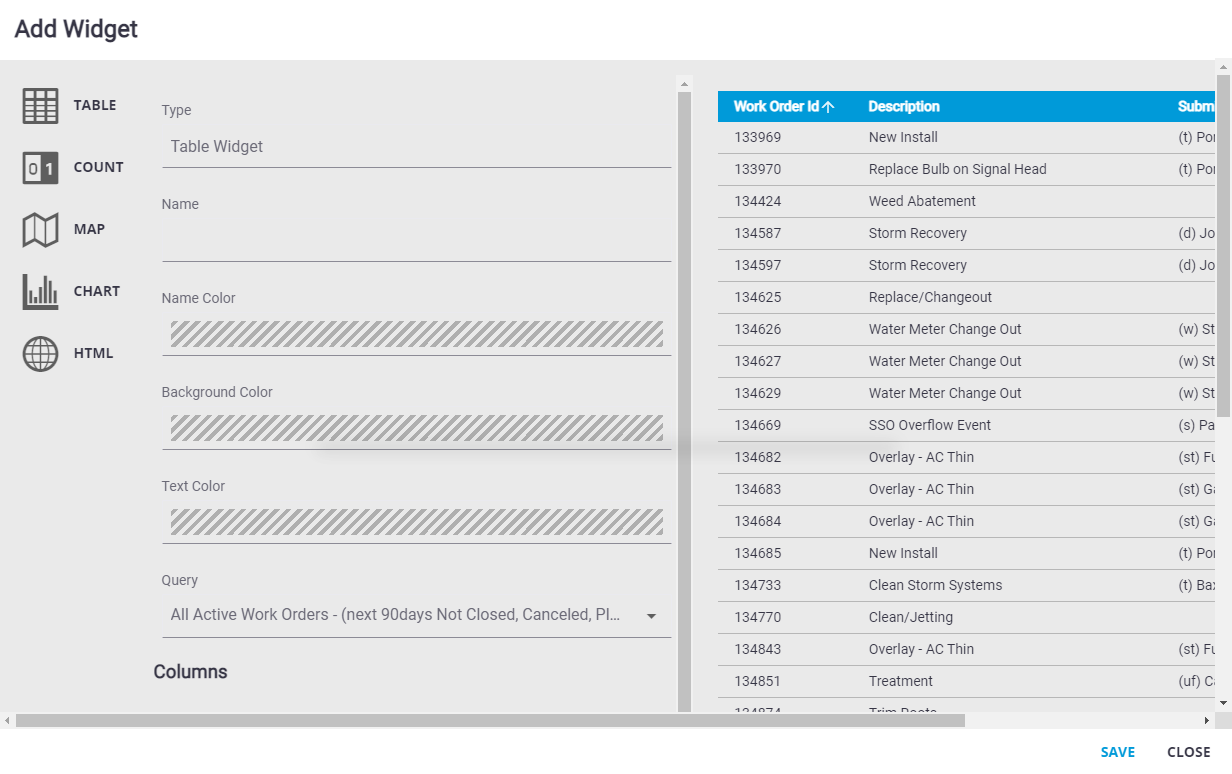Select work order 134629 cell
The height and width of the screenshot is (774, 1232).
tap(757, 394)
